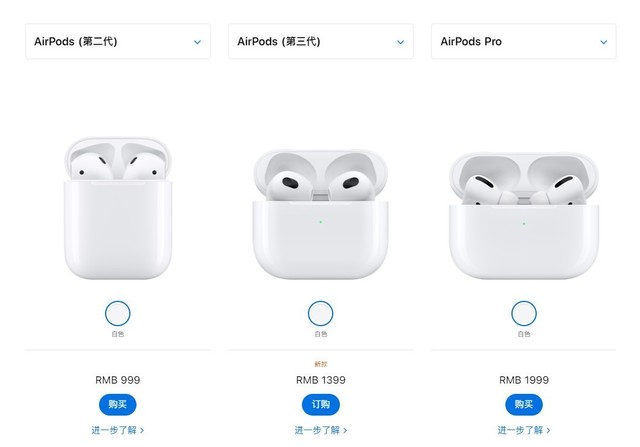Select white color swatch under AirPods Pro
This screenshot has width=640, height=447.
pyautogui.click(x=524, y=313)
